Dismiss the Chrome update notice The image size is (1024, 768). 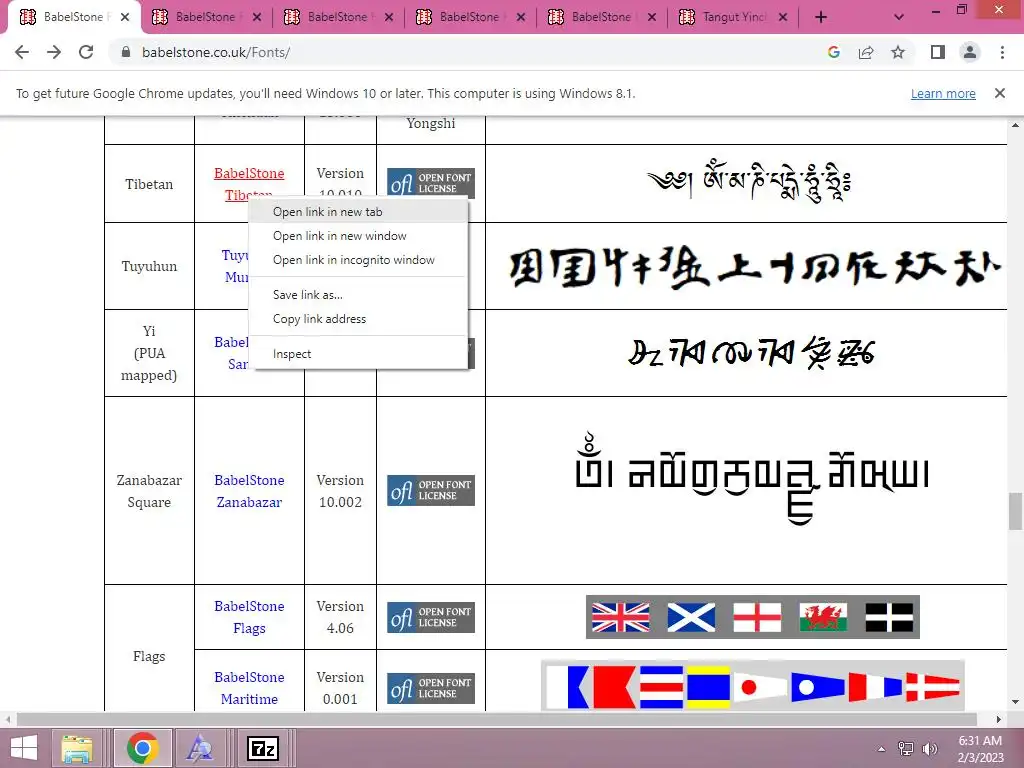[999, 93]
